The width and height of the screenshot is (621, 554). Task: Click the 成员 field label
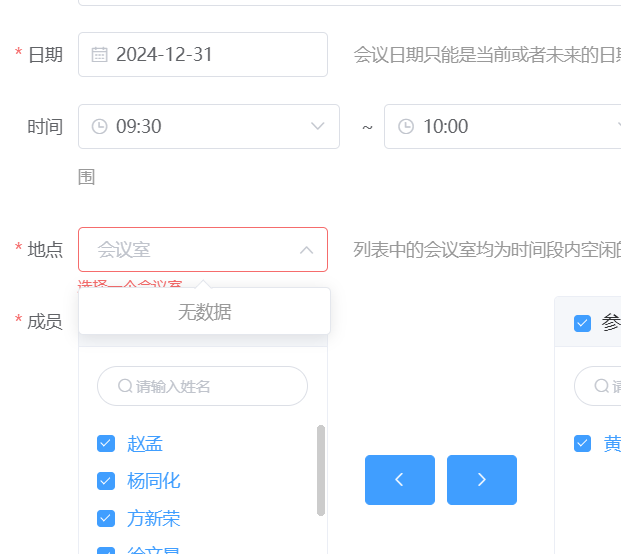coord(45,322)
